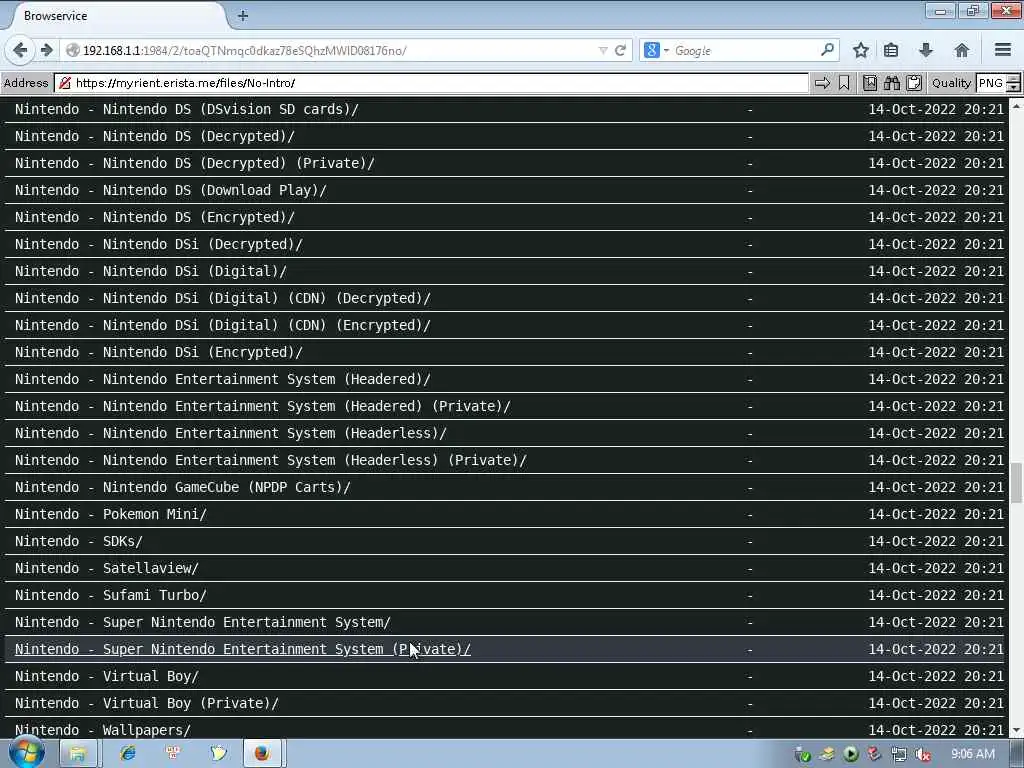Open Nintendo DS (Decrypted) folder
Image resolution: width=1024 pixels, height=768 pixels.
155,136
